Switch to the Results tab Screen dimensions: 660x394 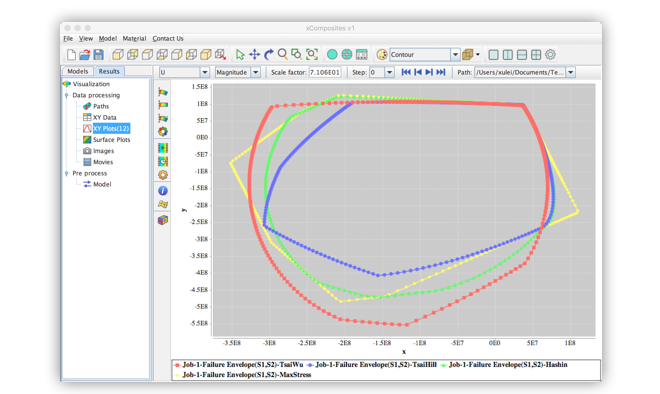point(109,71)
